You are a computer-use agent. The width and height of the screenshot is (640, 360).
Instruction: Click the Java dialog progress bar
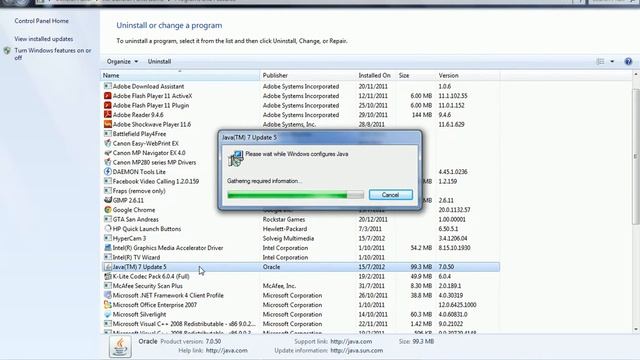[x=295, y=195]
